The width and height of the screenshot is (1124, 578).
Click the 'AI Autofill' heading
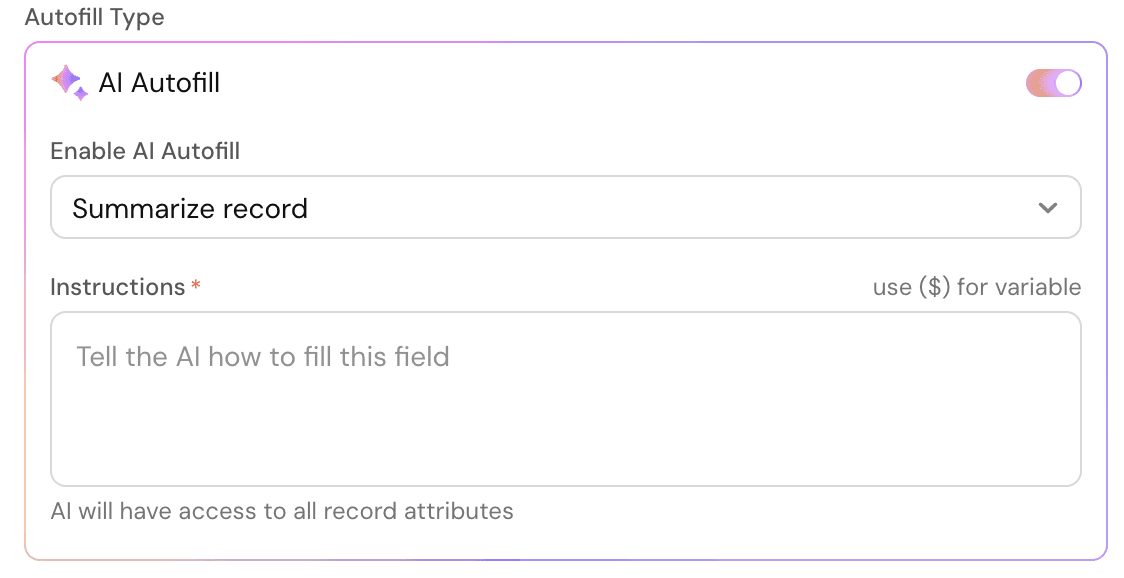(159, 83)
